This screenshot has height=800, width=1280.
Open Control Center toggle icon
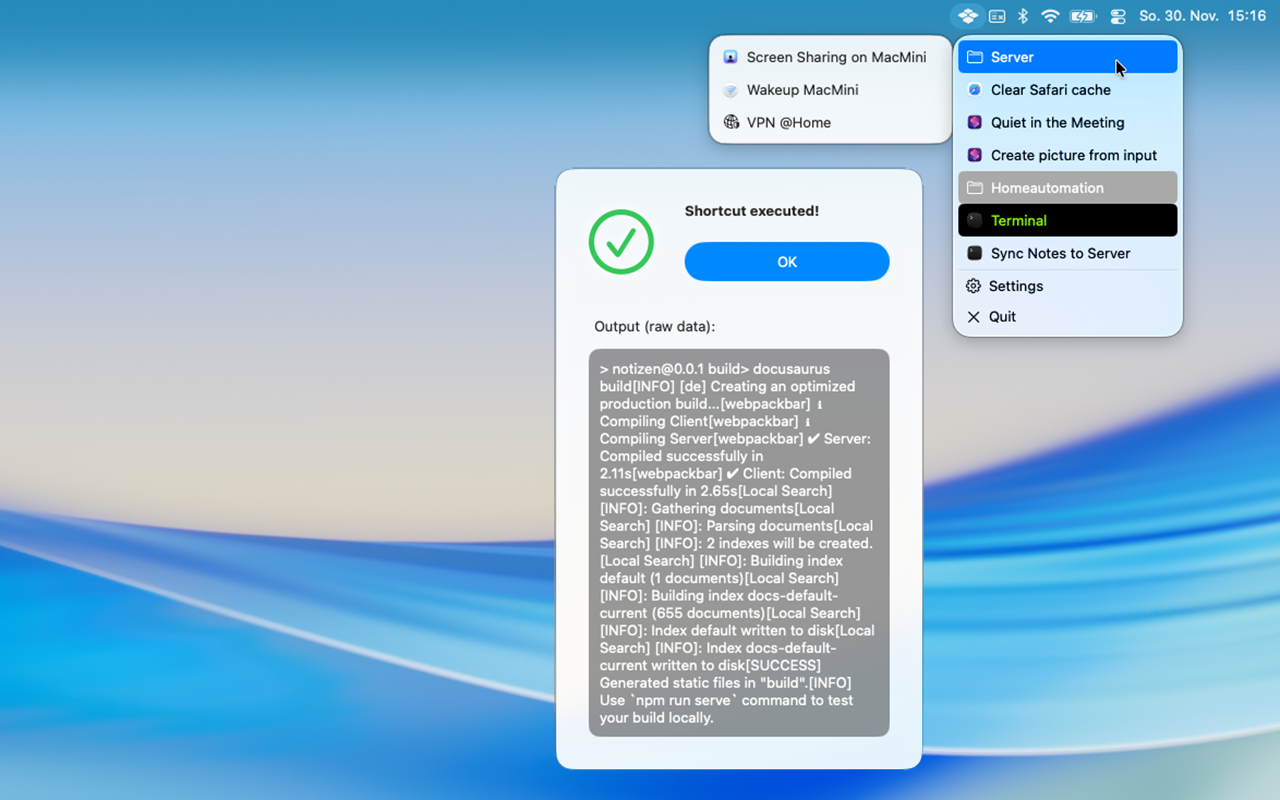click(x=1118, y=16)
